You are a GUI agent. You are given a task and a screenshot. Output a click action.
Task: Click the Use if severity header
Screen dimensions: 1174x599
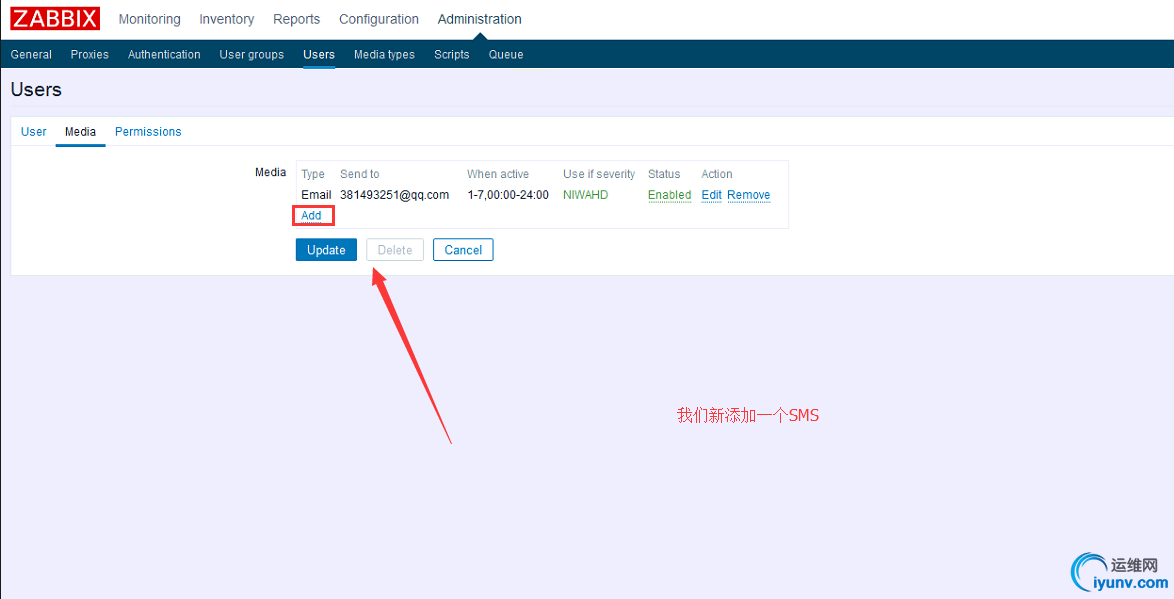(x=599, y=174)
